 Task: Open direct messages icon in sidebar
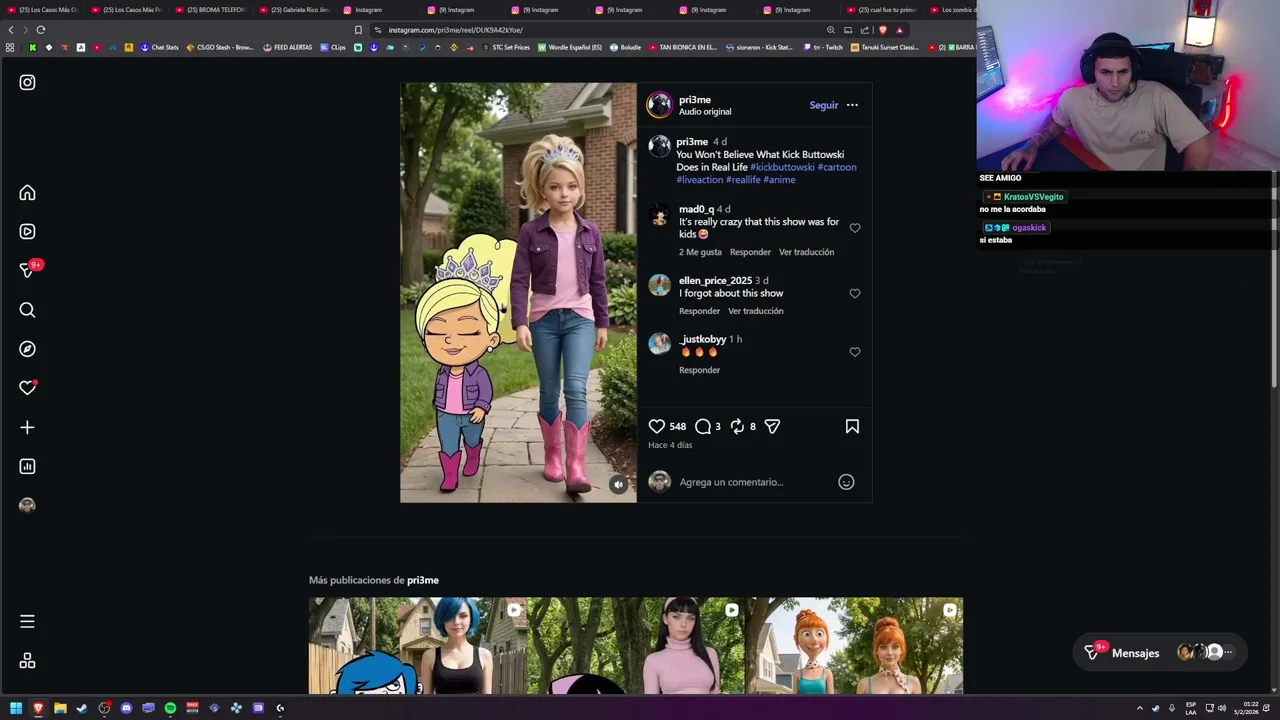pyautogui.click(x=27, y=271)
